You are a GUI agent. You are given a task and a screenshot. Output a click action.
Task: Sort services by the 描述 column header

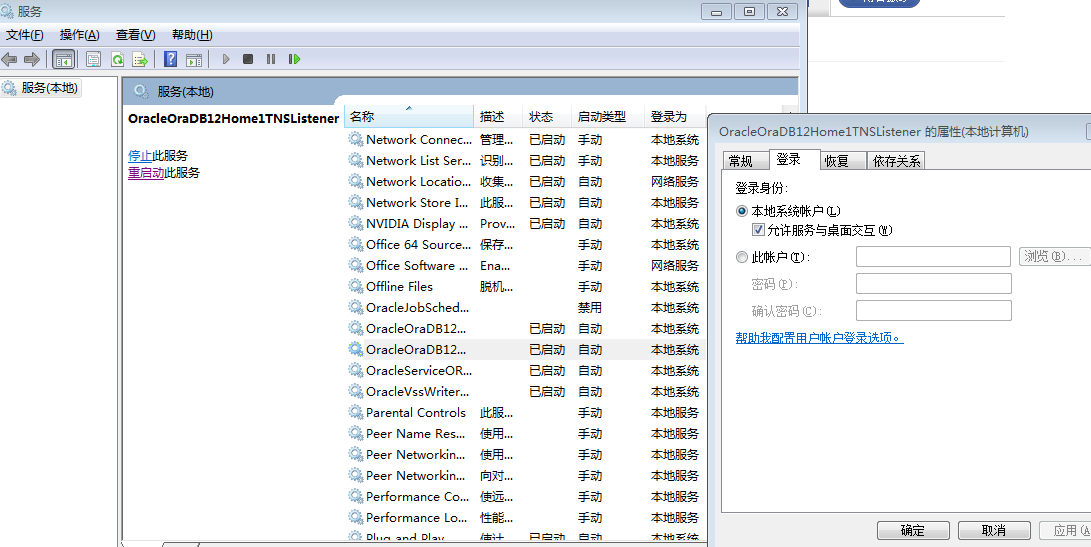coord(498,117)
